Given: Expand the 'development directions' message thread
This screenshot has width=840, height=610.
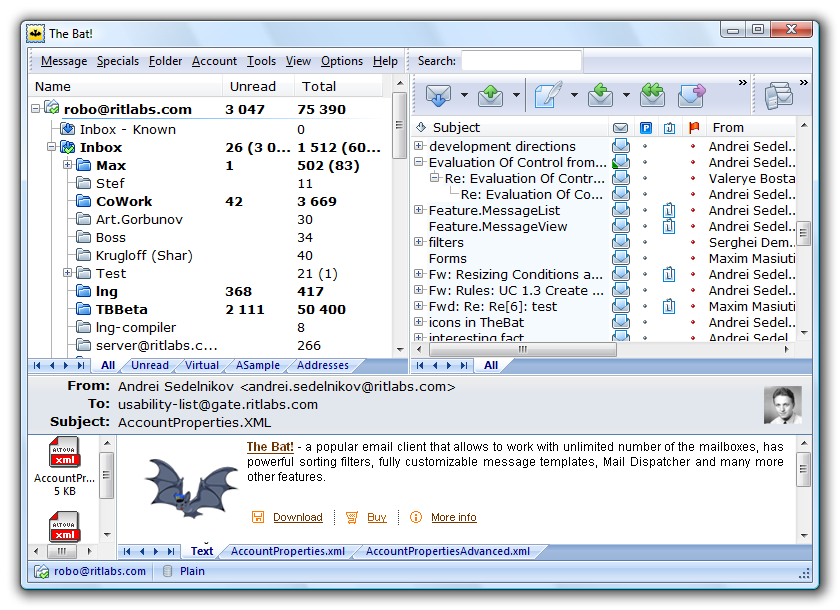Looking at the screenshot, I should 419,147.
